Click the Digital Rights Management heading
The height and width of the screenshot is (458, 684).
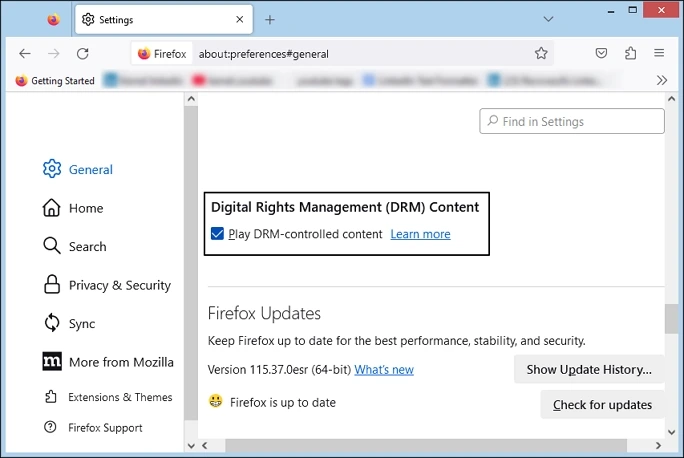click(x=345, y=207)
